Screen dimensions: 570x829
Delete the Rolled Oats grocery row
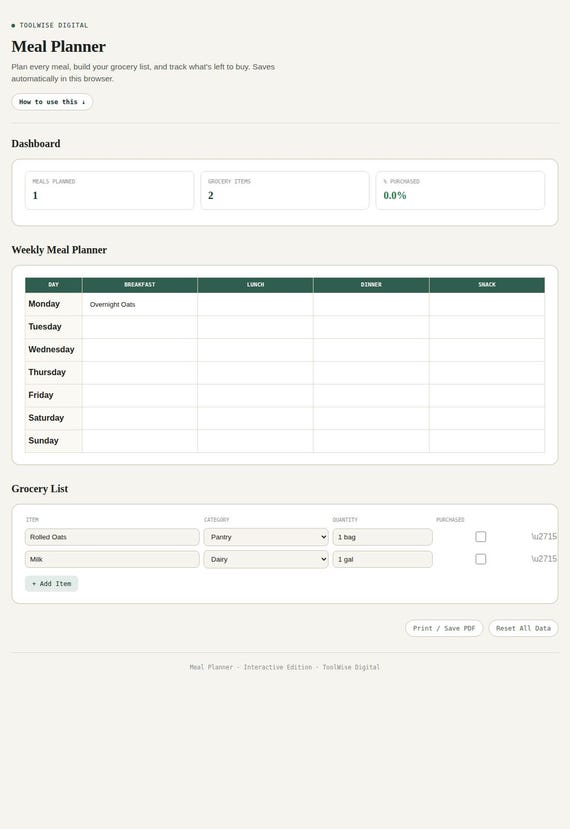click(544, 537)
